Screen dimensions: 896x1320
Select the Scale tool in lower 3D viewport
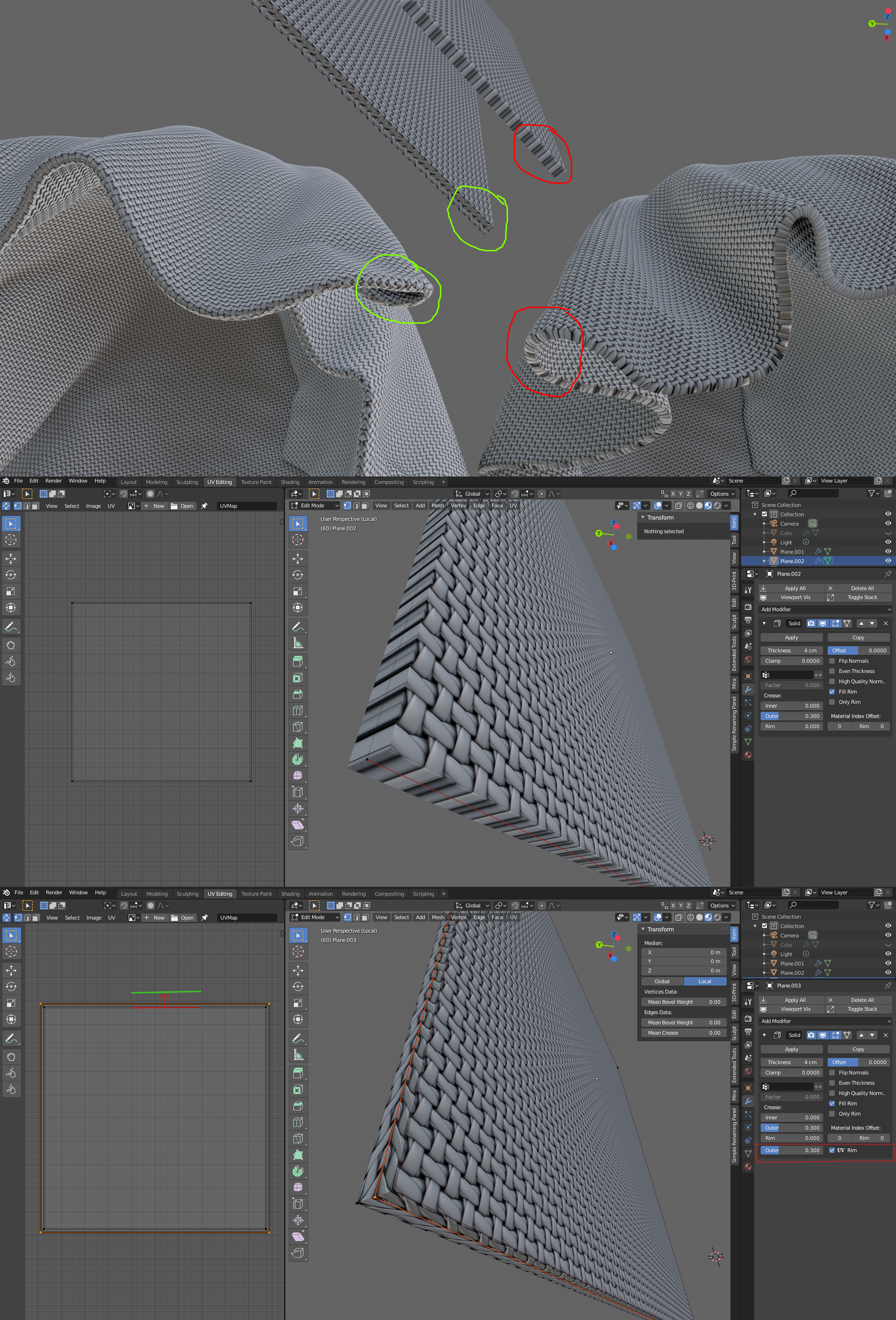[x=298, y=1003]
